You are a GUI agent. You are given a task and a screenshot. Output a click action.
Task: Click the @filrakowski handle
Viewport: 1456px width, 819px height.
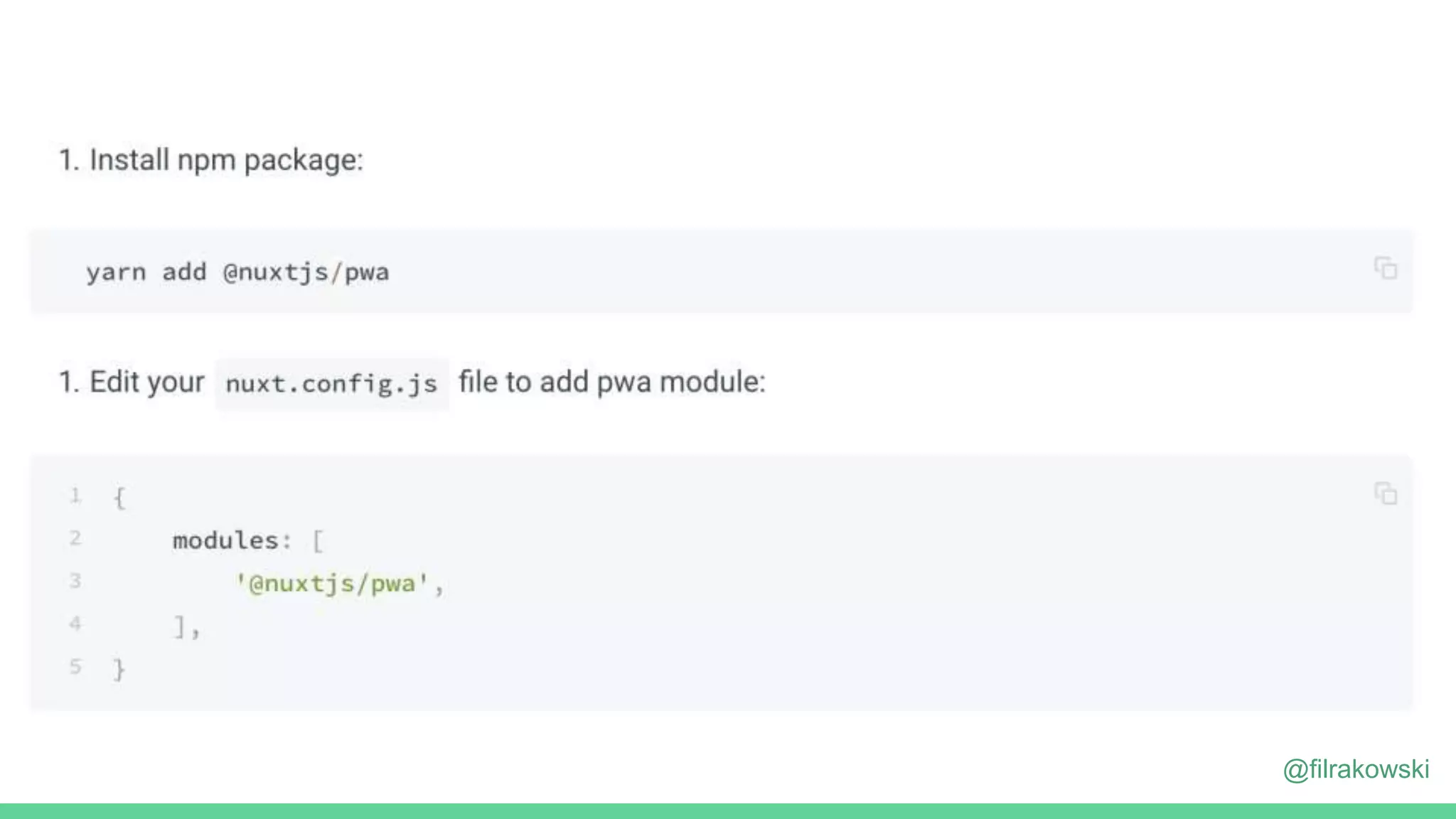tap(1356, 769)
